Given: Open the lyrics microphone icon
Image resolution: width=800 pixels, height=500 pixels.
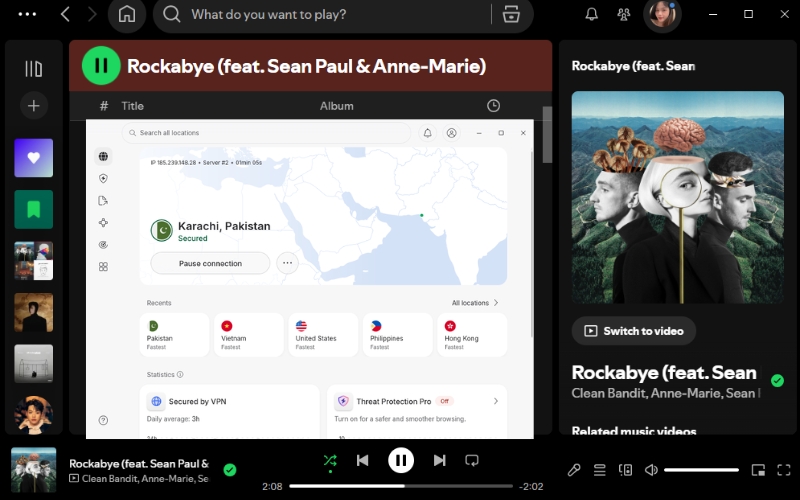Looking at the screenshot, I should [574, 470].
